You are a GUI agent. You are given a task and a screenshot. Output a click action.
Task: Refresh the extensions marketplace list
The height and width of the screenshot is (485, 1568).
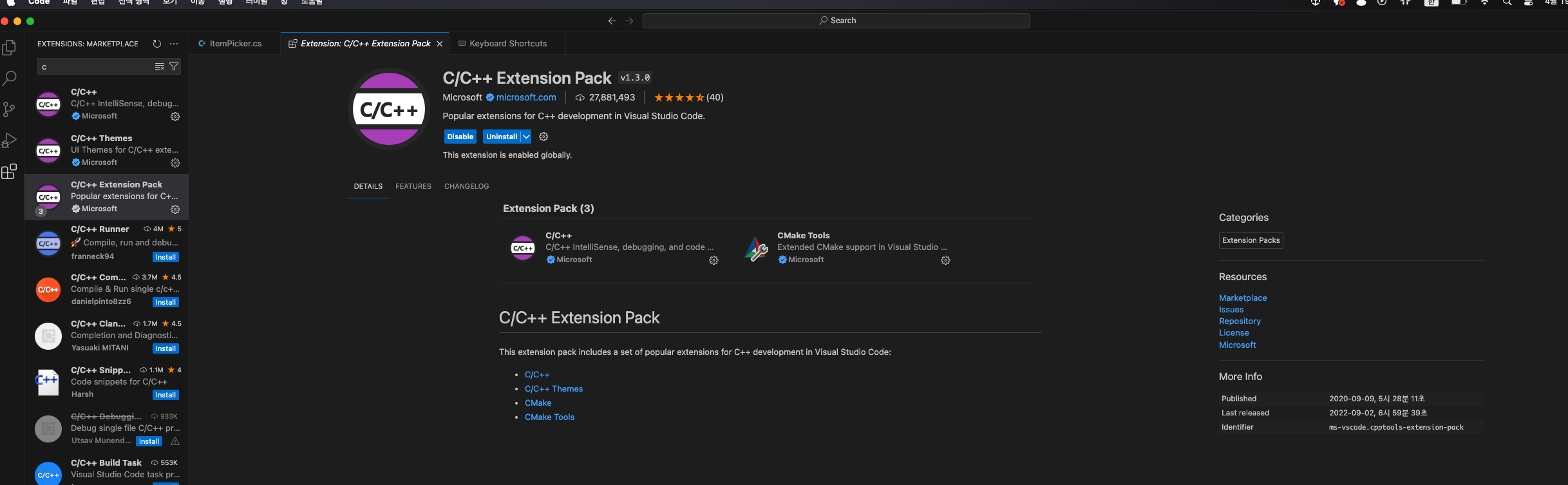coord(156,44)
